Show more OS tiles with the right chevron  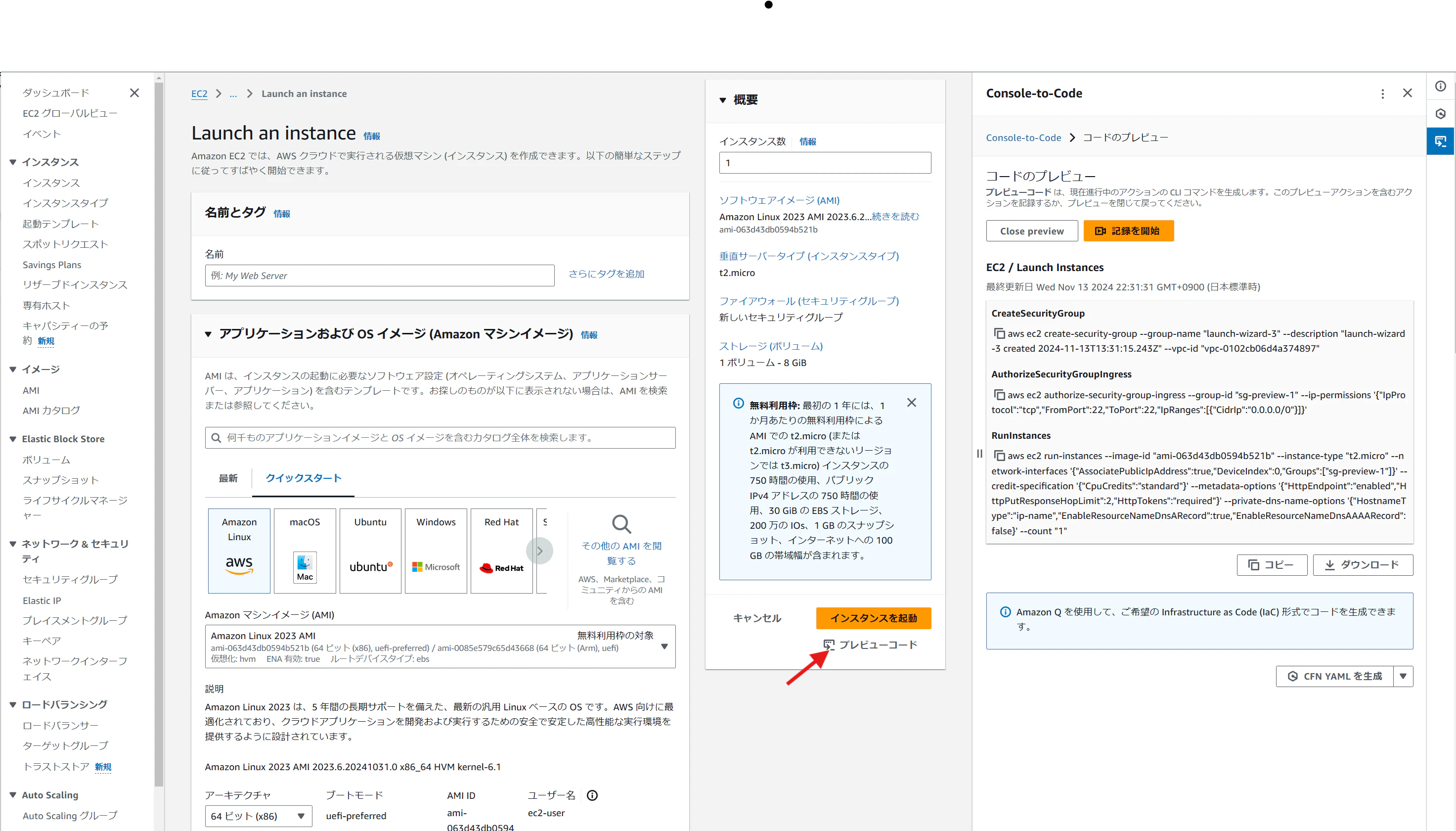[539, 551]
